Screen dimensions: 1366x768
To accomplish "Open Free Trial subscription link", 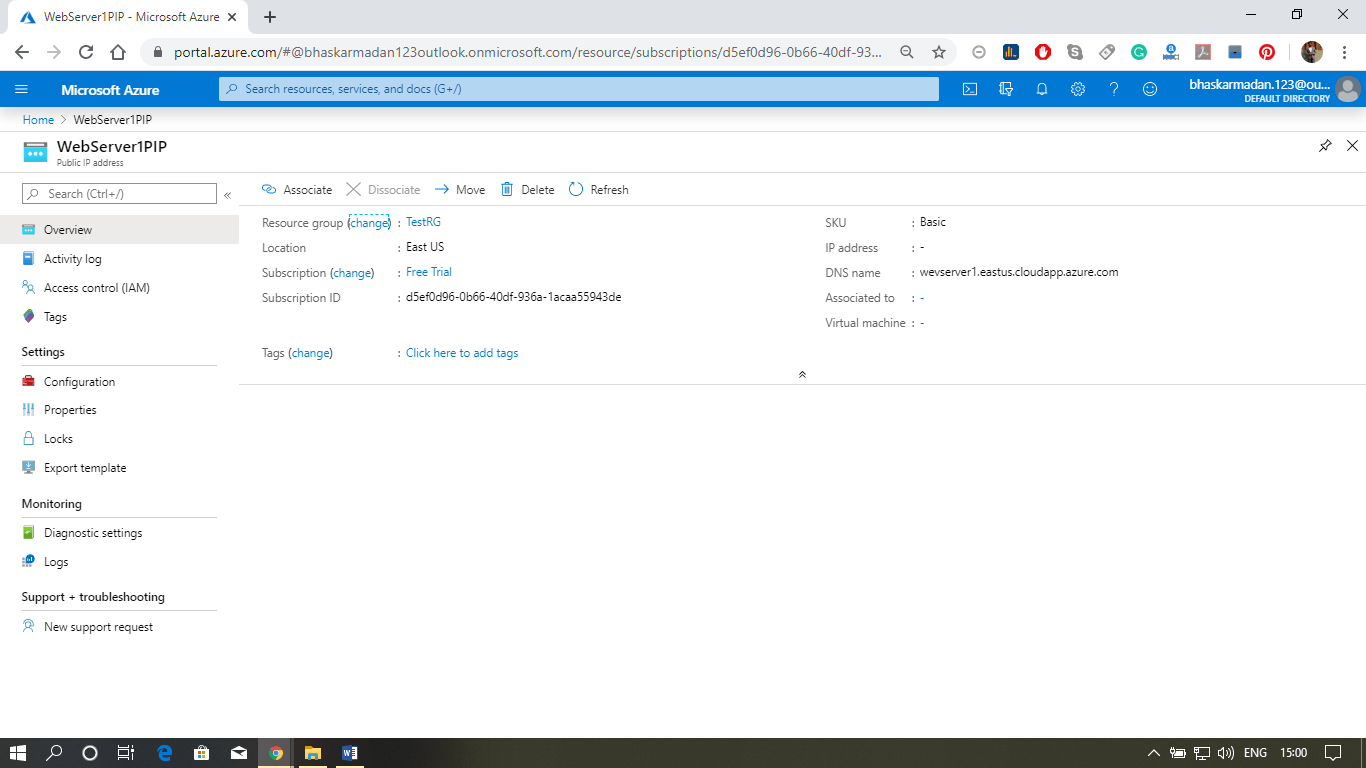I will tap(429, 272).
